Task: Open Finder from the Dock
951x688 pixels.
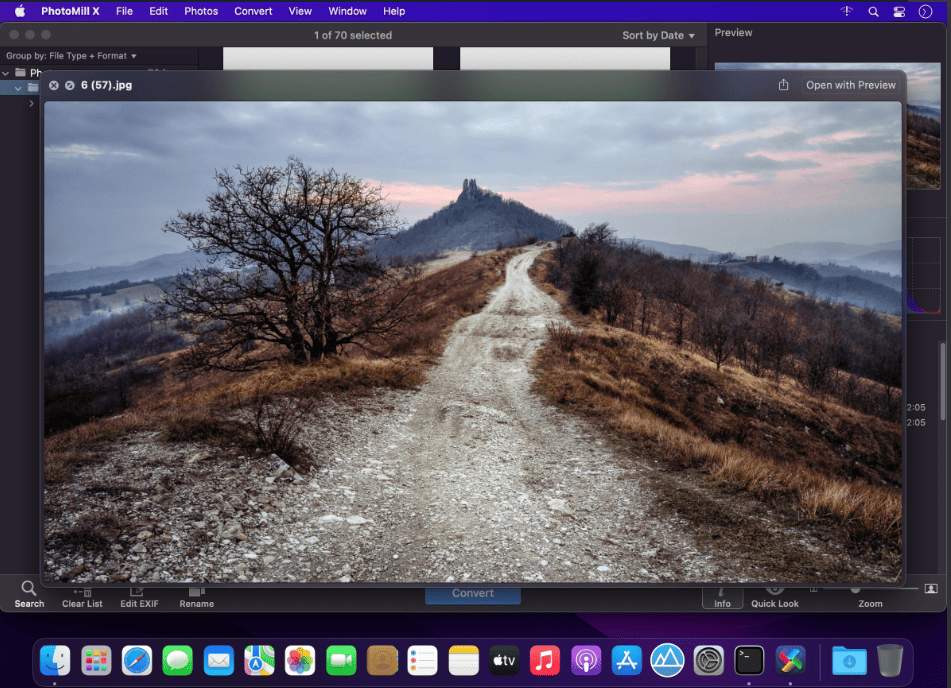Action: [55, 660]
